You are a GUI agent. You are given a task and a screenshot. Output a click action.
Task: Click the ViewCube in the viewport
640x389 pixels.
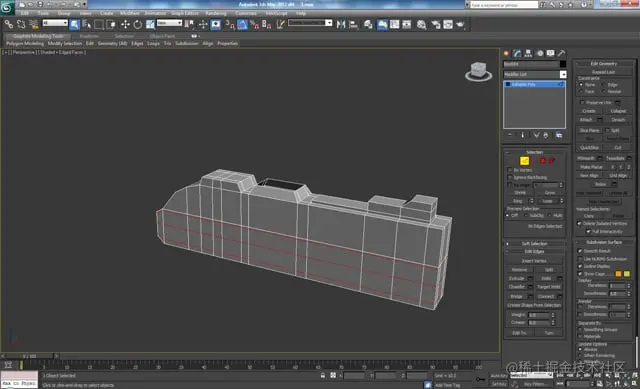tap(478, 71)
